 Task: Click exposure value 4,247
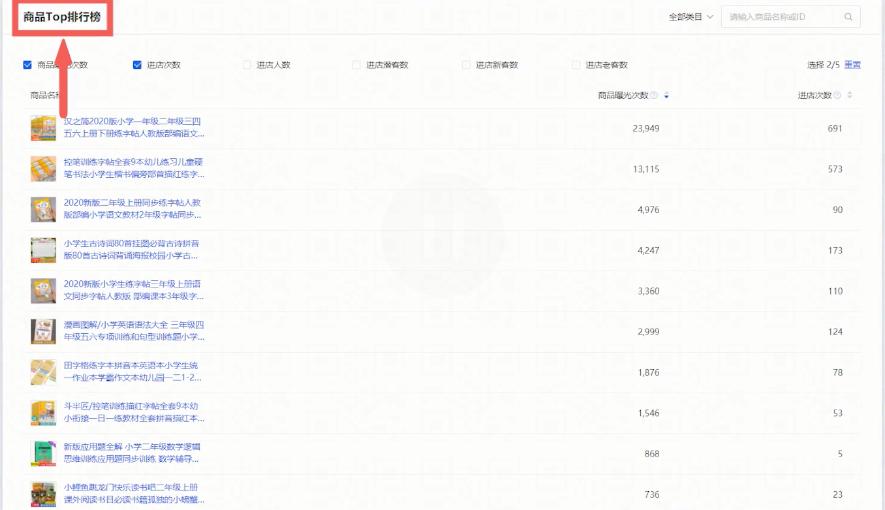(649, 250)
